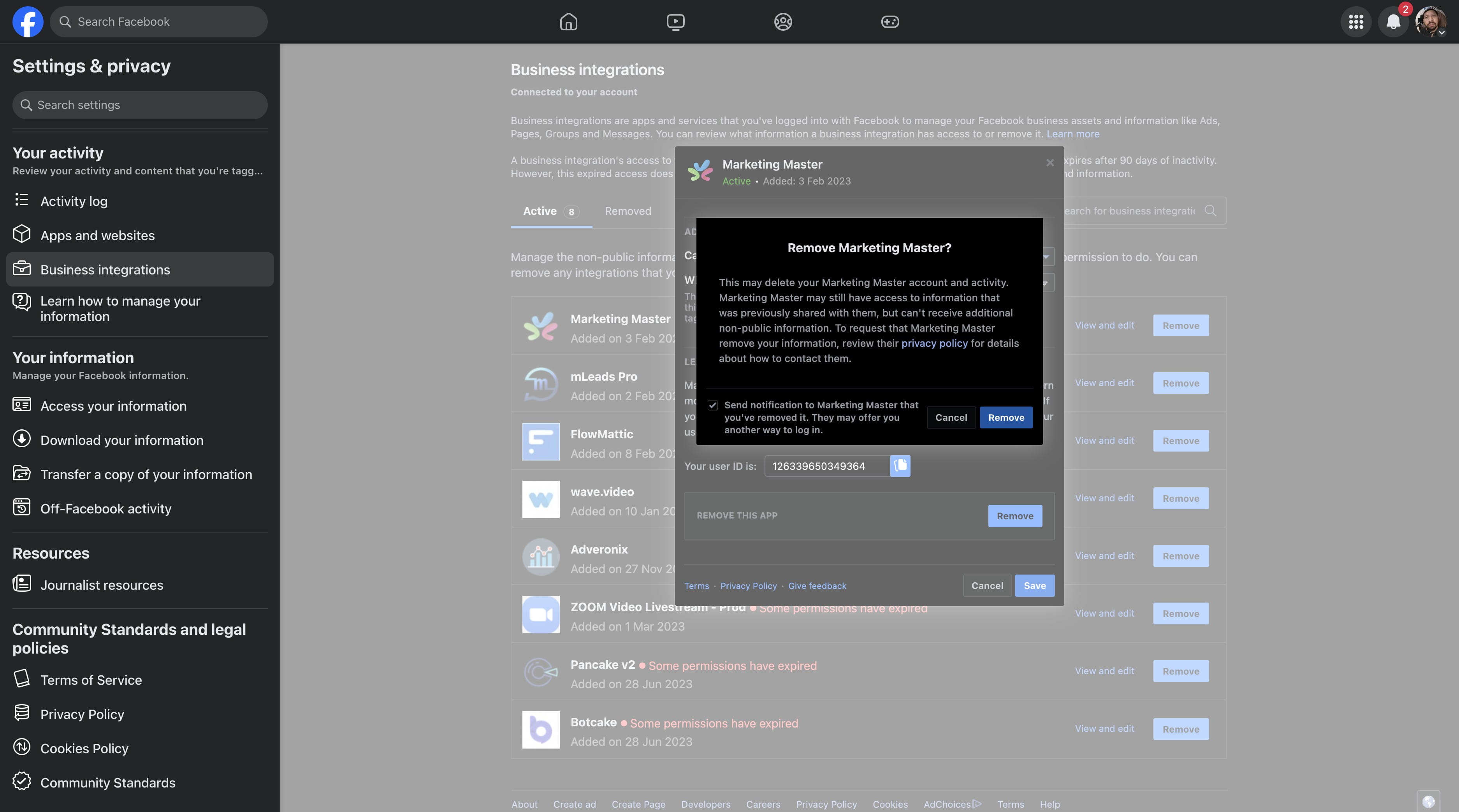Click Remove for Botcake

1180,729
